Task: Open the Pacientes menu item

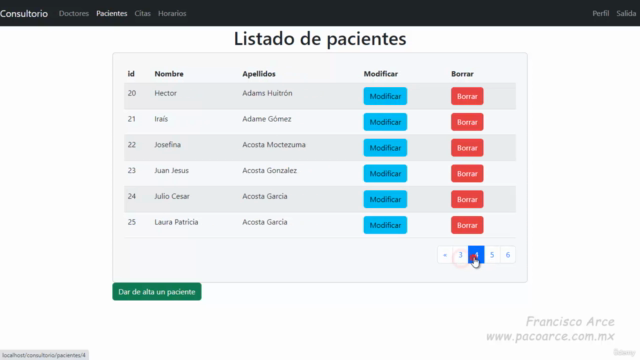Action: pos(111,13)
